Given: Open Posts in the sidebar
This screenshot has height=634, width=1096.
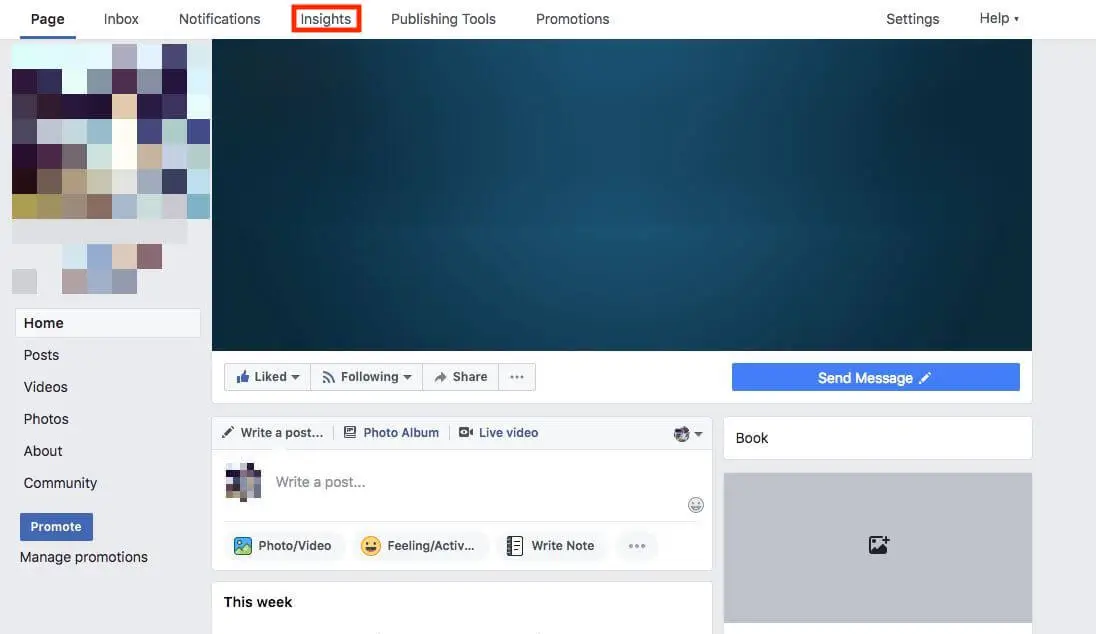Looking at the screenshot, I should (41, 355).
